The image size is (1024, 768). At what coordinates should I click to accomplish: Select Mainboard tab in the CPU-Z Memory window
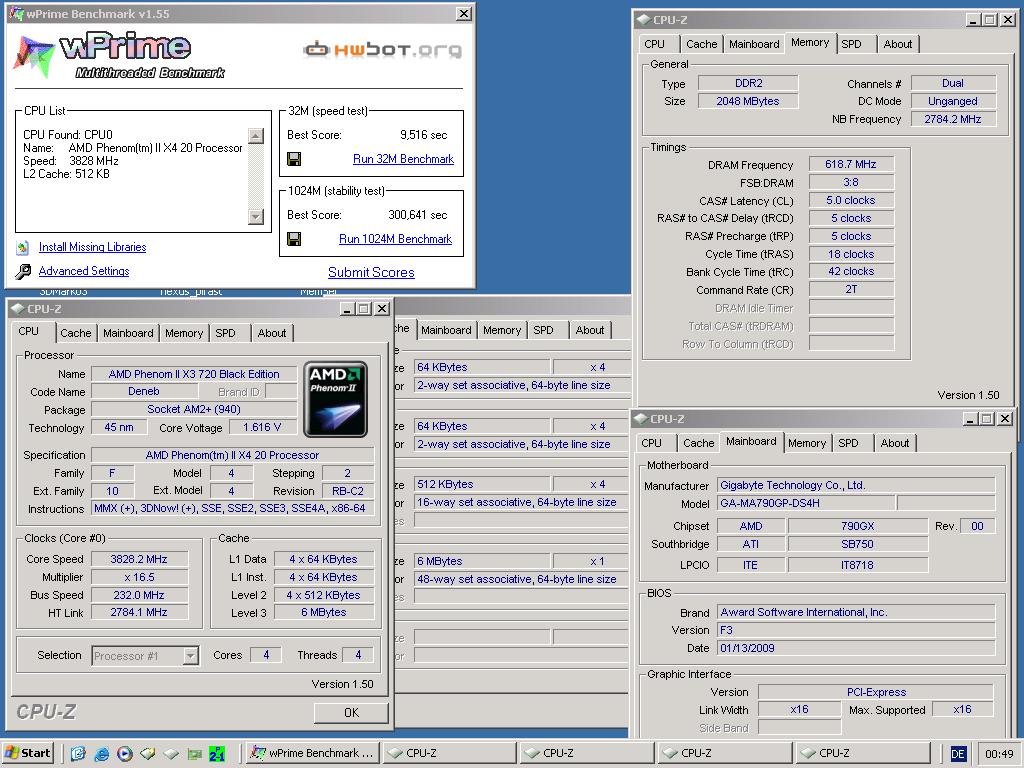pyautogui.click(x=754, y=44)
